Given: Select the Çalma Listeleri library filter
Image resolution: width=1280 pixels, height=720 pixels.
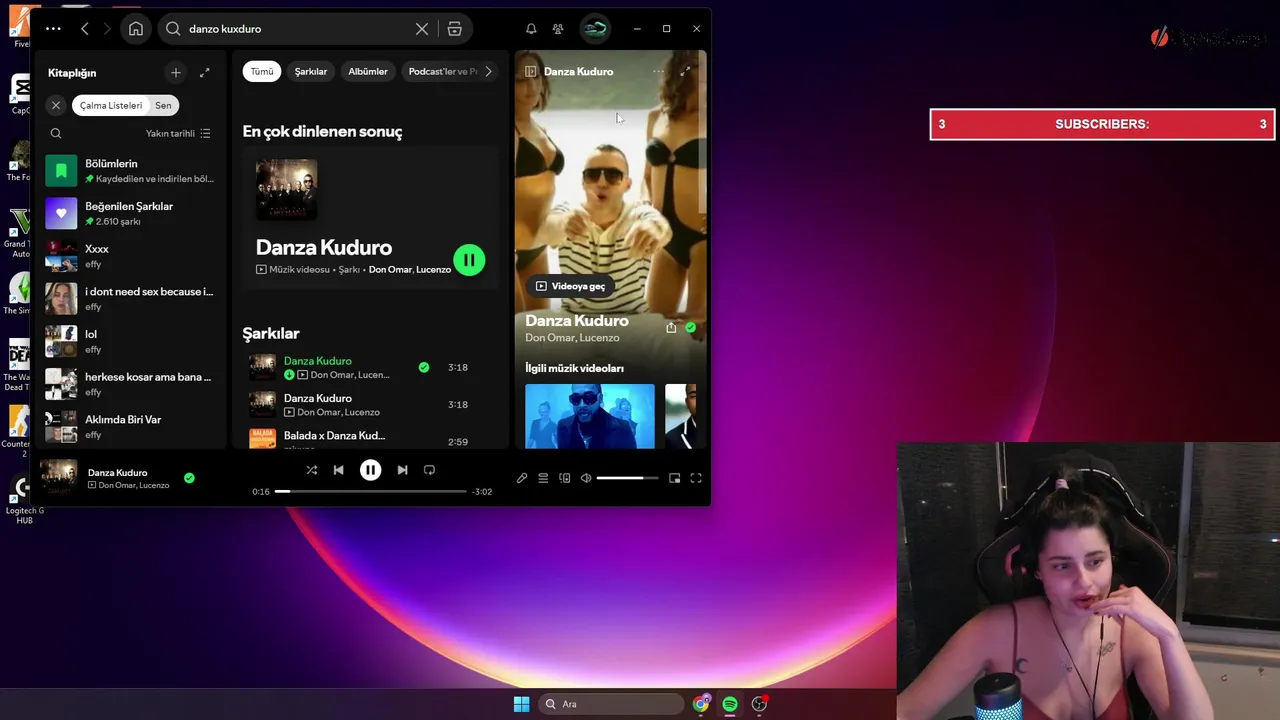Looking at the screenshot, I should pyautogui.click(x=111, y=105).
